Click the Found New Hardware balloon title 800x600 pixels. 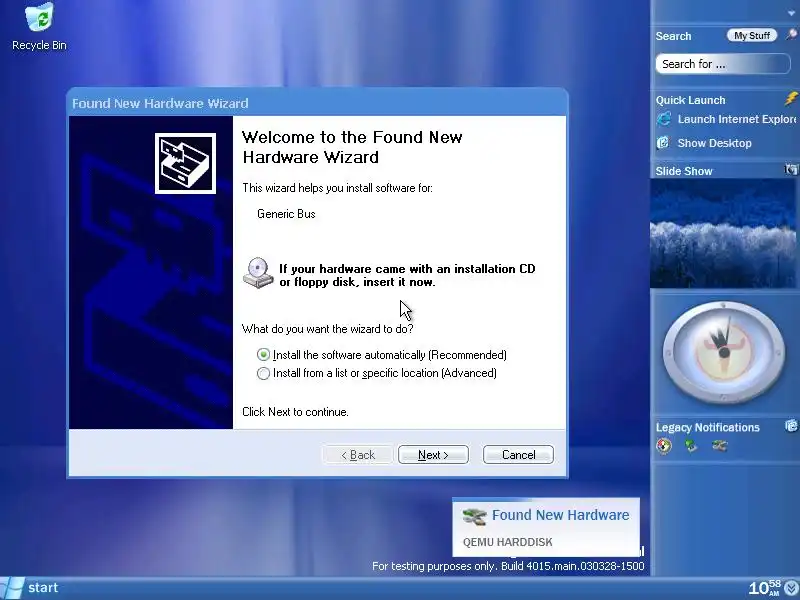(560, 515)
